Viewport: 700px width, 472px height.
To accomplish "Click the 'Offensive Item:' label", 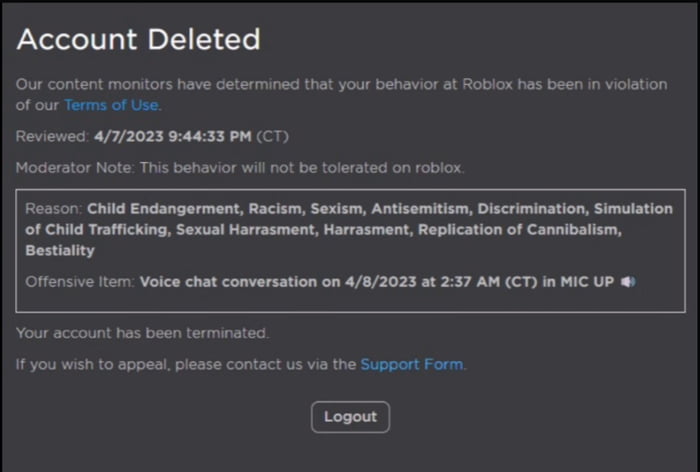I will pos(80,282).
